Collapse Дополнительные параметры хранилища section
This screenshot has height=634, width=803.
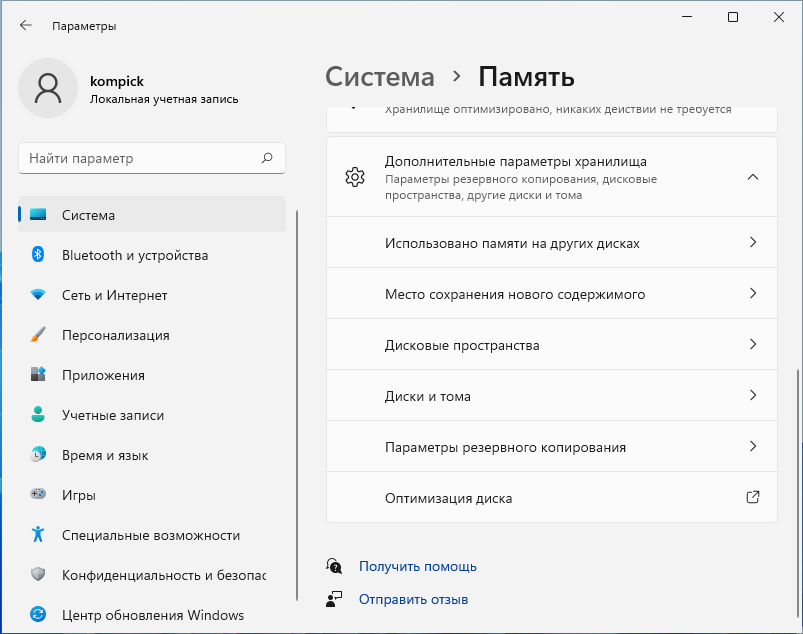pyautogui.click(x=753, y=177)
